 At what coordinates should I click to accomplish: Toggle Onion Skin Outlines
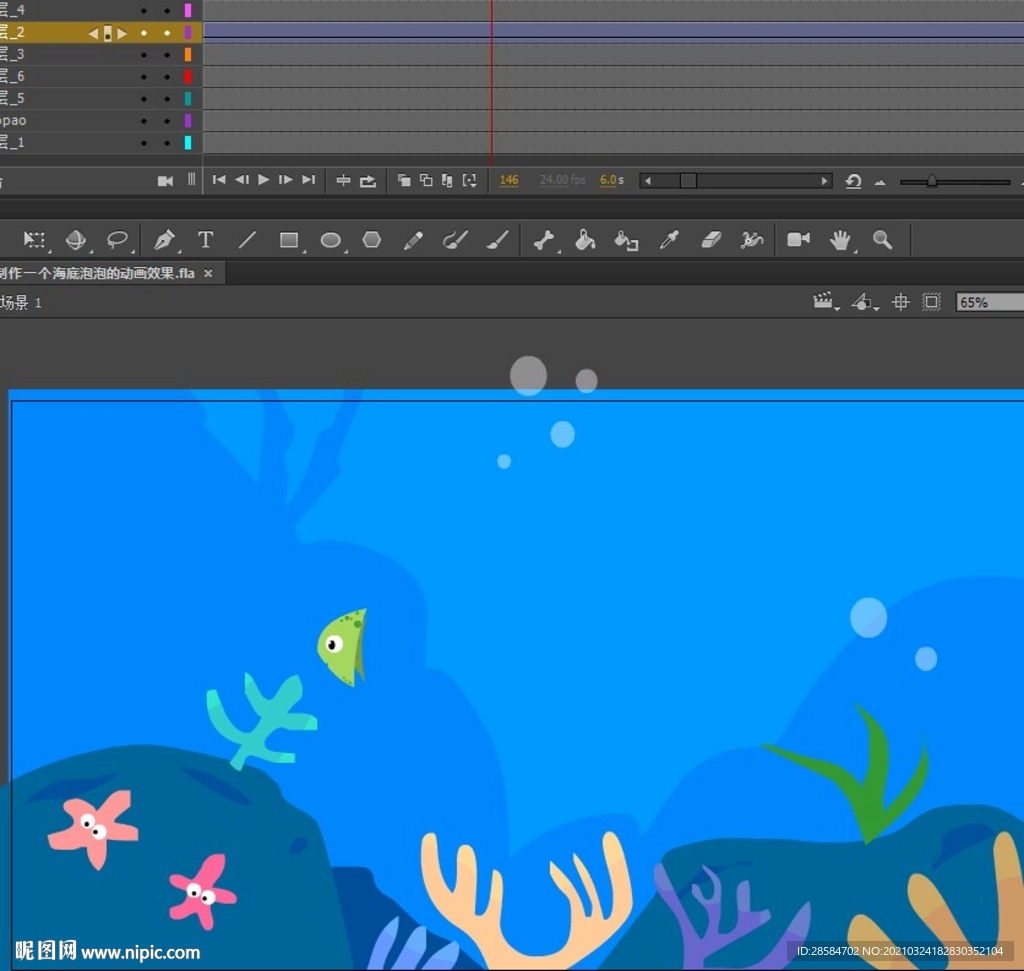tap(426, 180)
